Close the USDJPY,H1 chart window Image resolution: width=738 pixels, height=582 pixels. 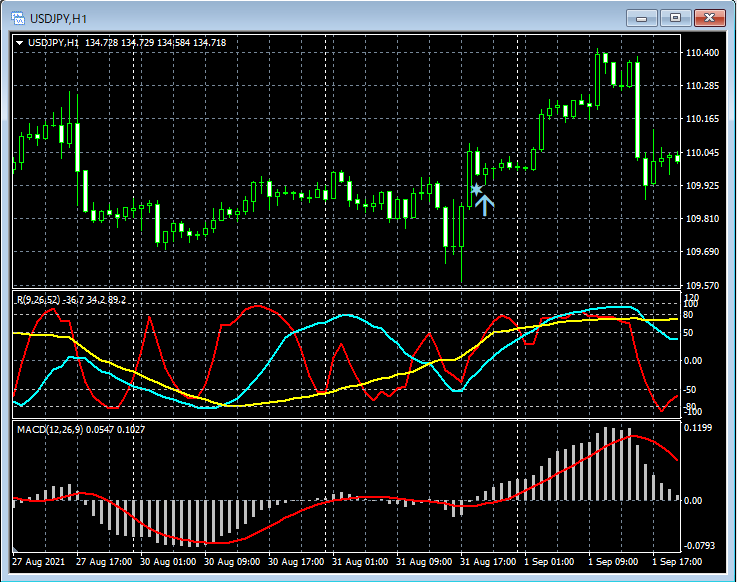[x=710, y=18]
